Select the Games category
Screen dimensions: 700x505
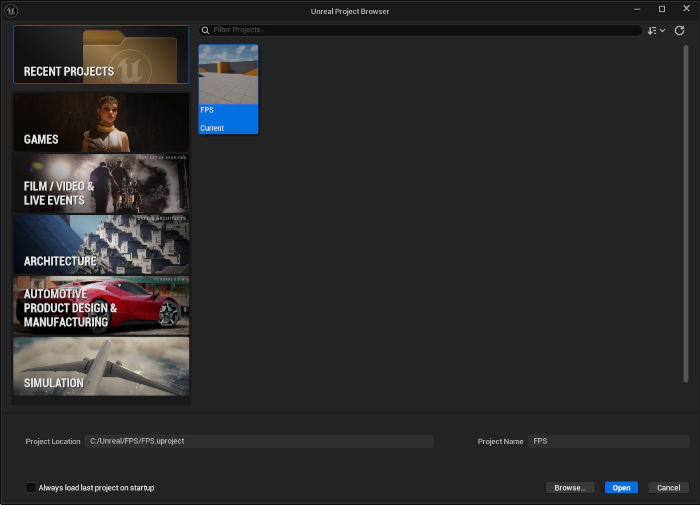pyautogui.click(x=101, y=122)
